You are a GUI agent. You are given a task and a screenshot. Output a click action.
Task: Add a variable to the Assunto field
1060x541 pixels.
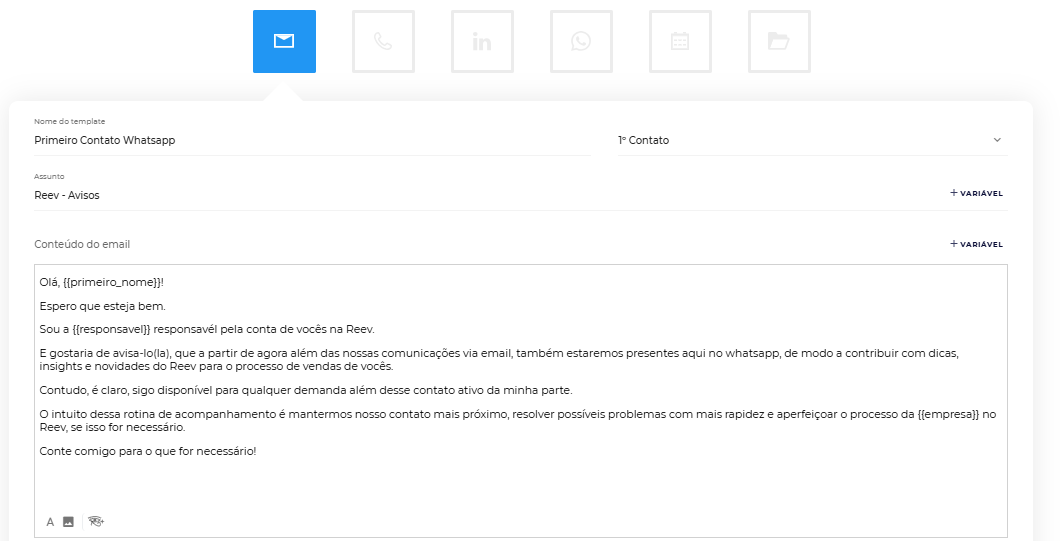[976, 193]
